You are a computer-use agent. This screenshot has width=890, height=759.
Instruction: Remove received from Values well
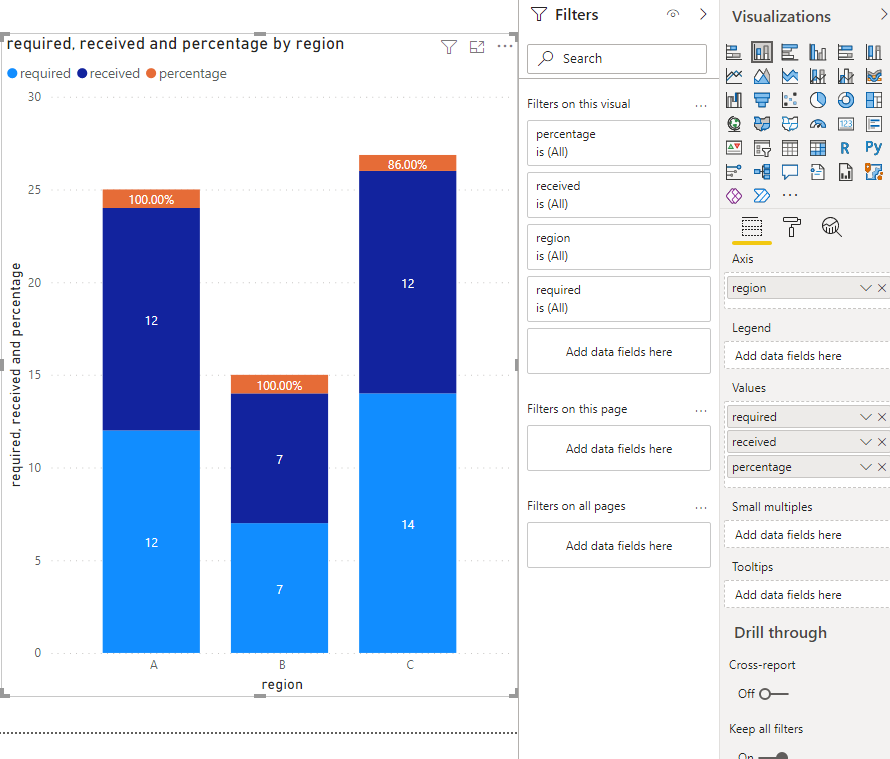881,442
